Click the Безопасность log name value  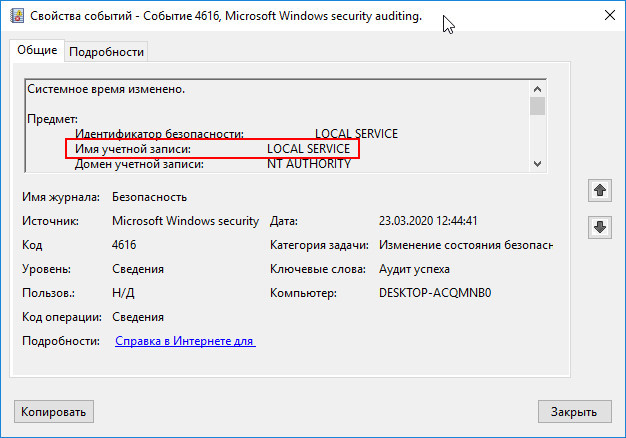149,197
